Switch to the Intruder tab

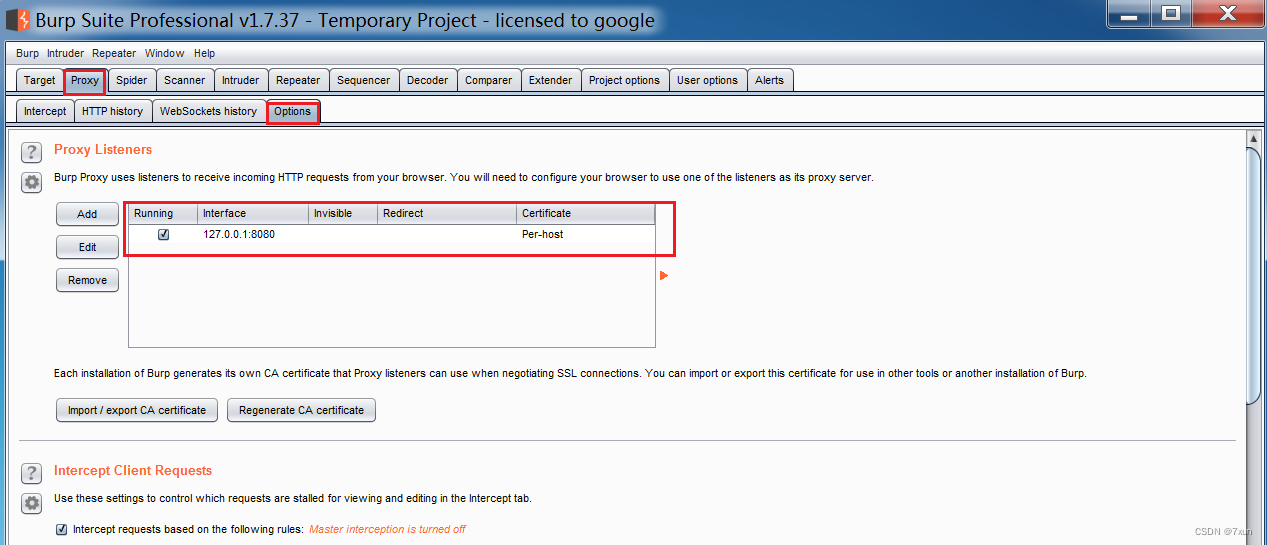240,80
